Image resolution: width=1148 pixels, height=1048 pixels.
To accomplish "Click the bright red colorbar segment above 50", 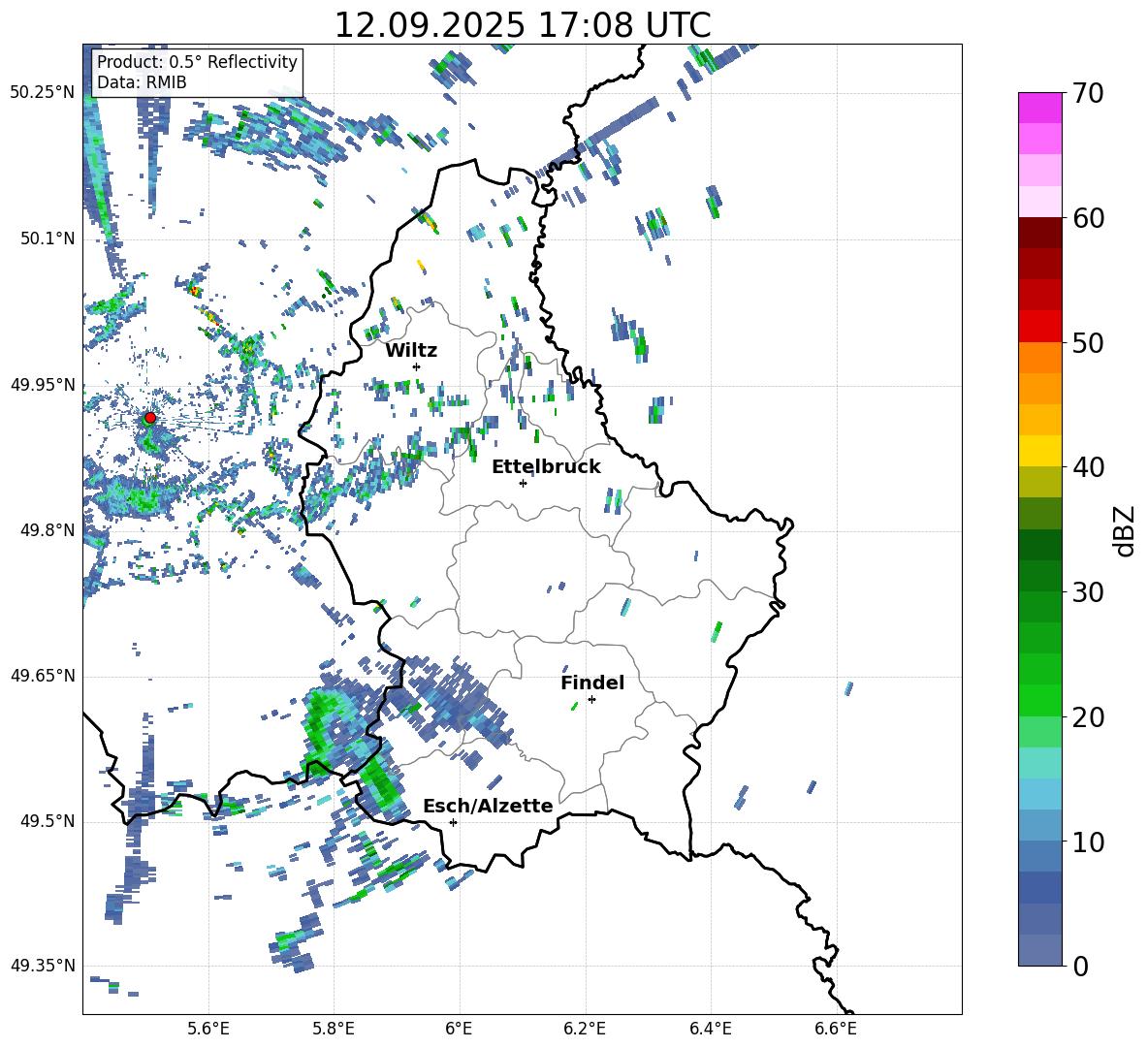I will (x=1039, y=327).
